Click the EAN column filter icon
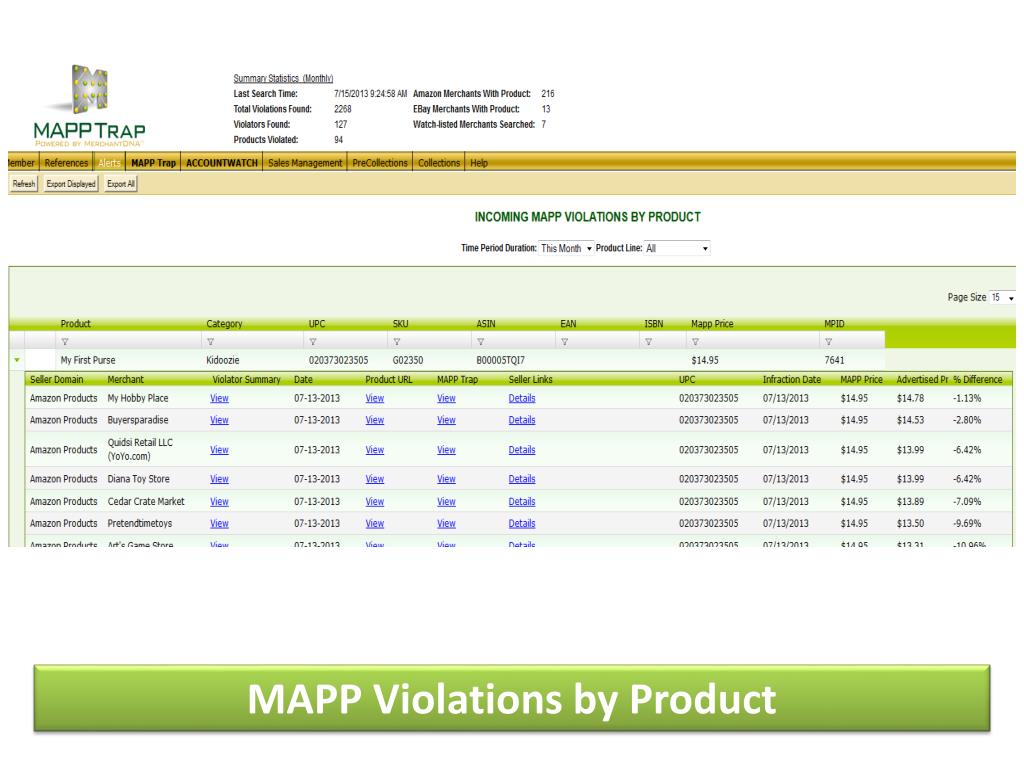This screenshot has width=1024, height=768. pos(564,342)
